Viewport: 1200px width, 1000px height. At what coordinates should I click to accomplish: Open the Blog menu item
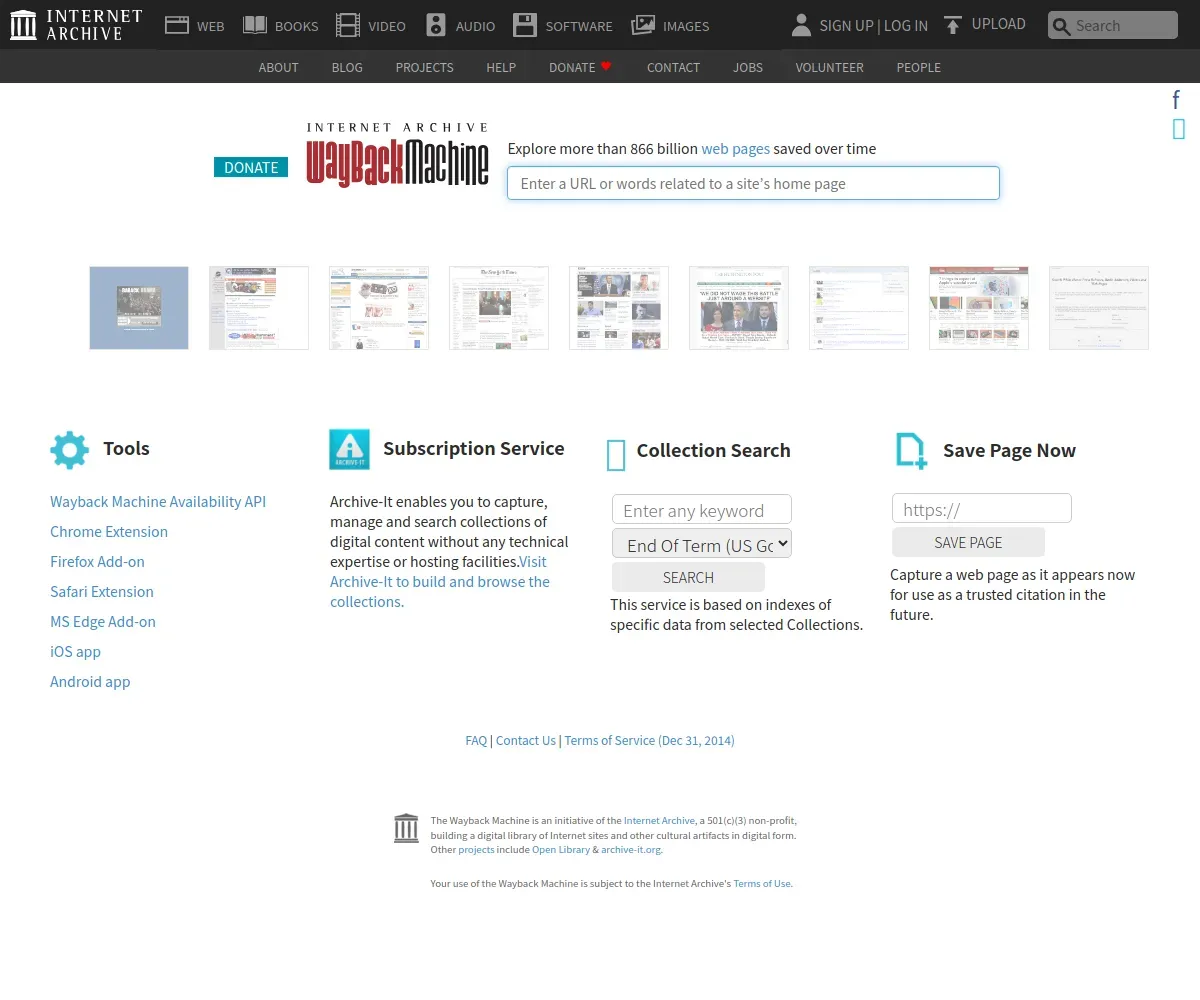point(347,67)
